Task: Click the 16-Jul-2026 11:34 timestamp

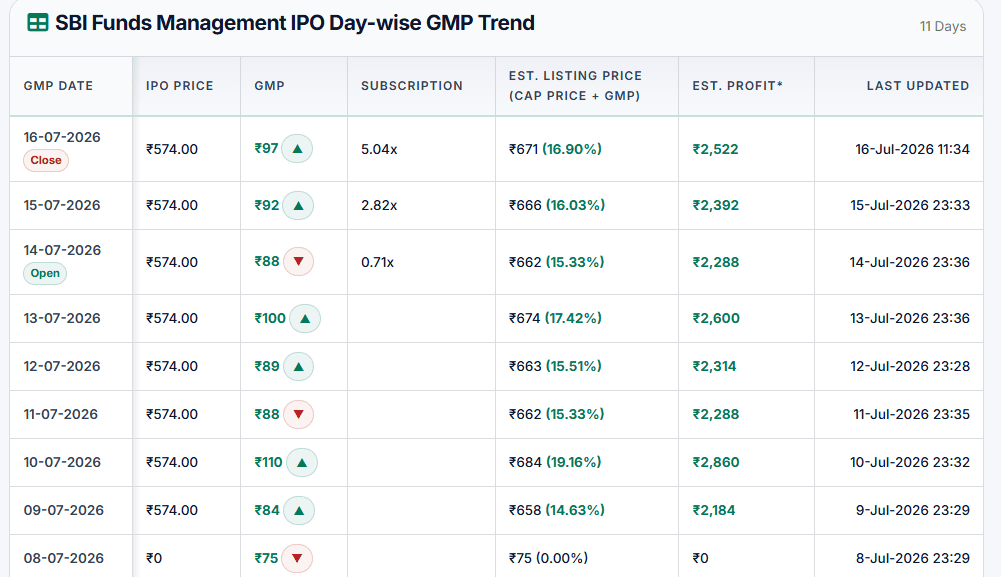Action: 912,149
